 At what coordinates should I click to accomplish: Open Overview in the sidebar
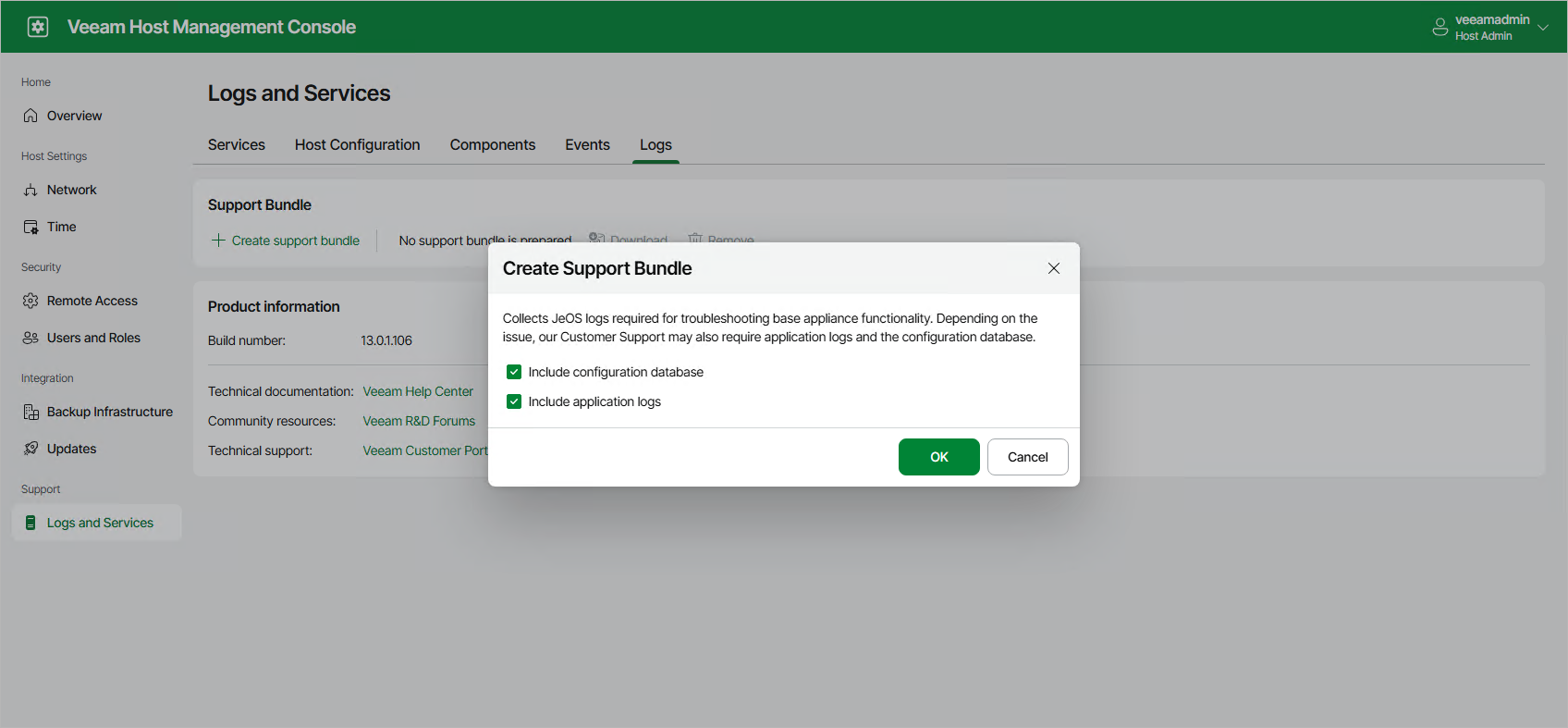(x=97, y=116)
